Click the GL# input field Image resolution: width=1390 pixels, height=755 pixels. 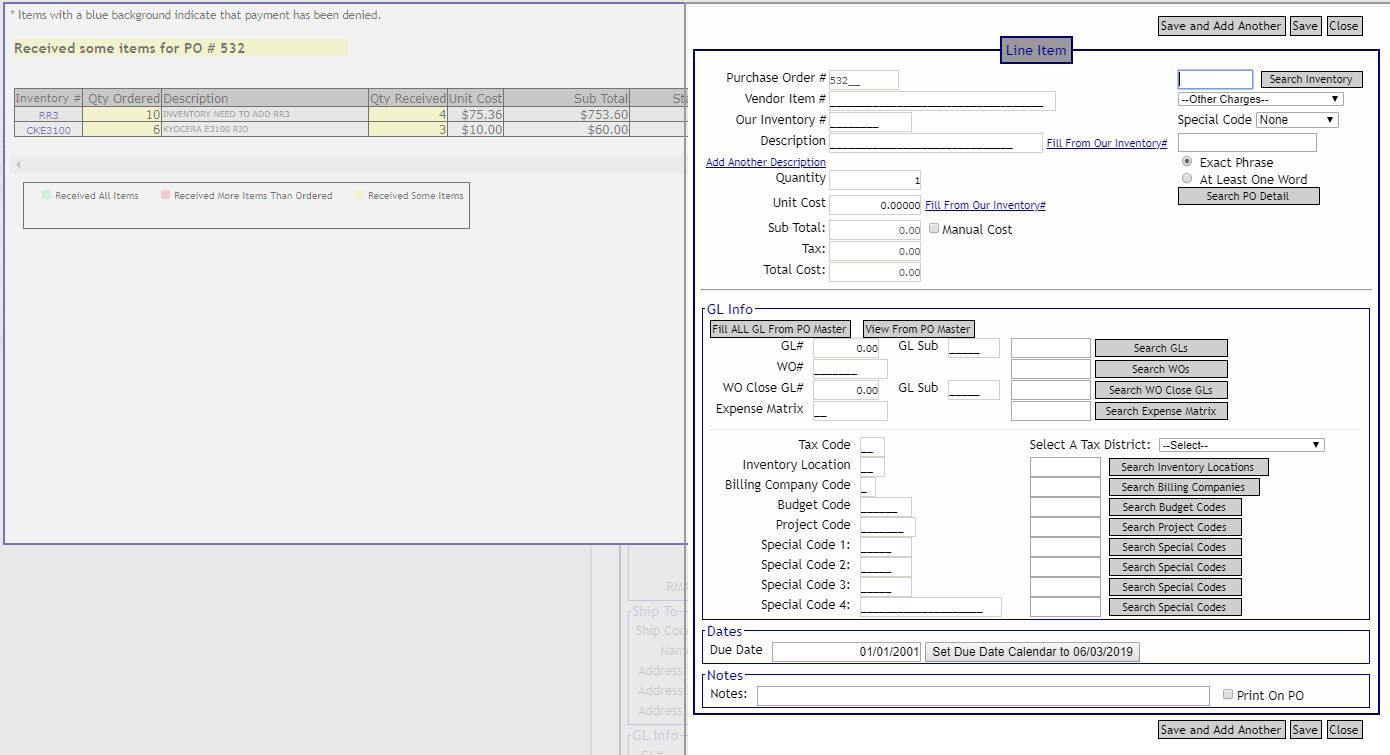coord(846,348)
